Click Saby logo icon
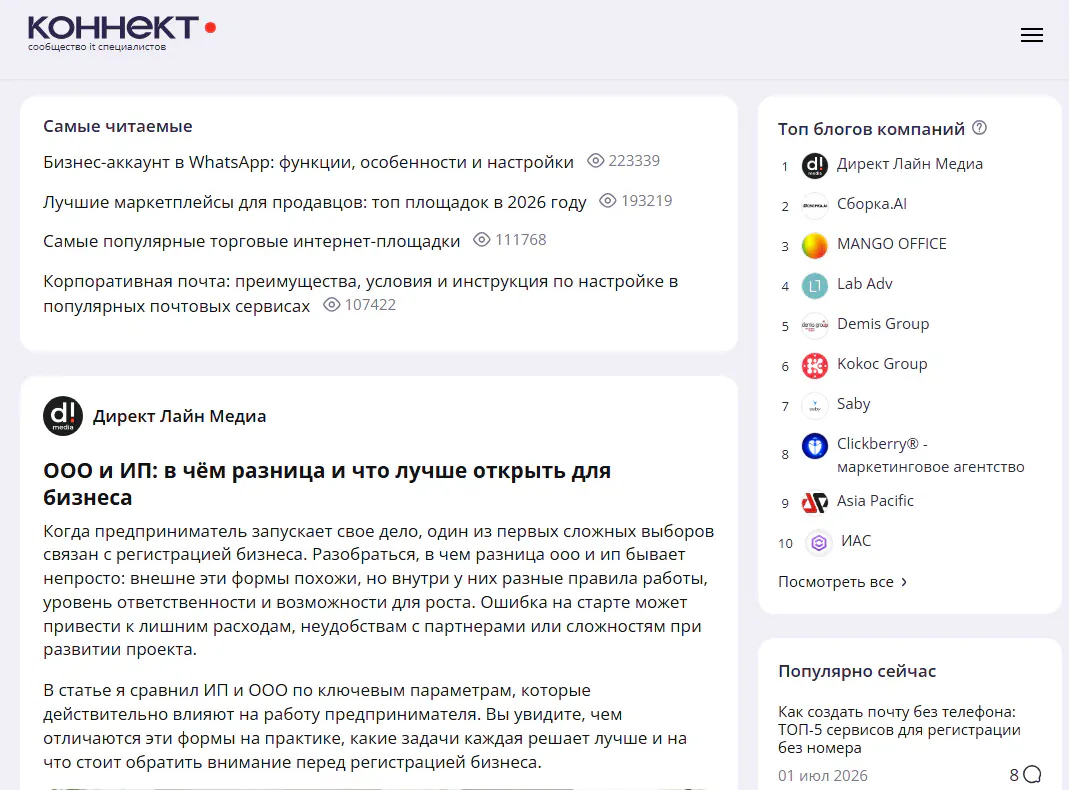 pos(814,405)
